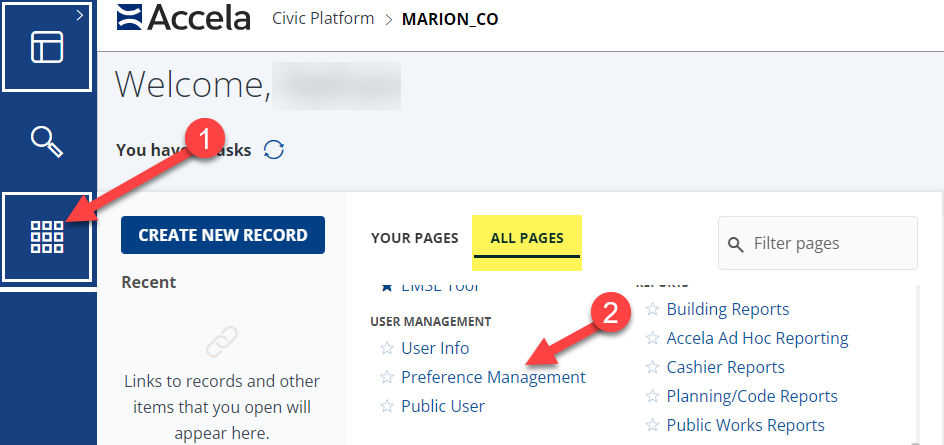Image resolution: width=944 pixels, height=445 pixels.
Task: Open the dashboard layout icon in sidebar
Action: click(47, 47)
